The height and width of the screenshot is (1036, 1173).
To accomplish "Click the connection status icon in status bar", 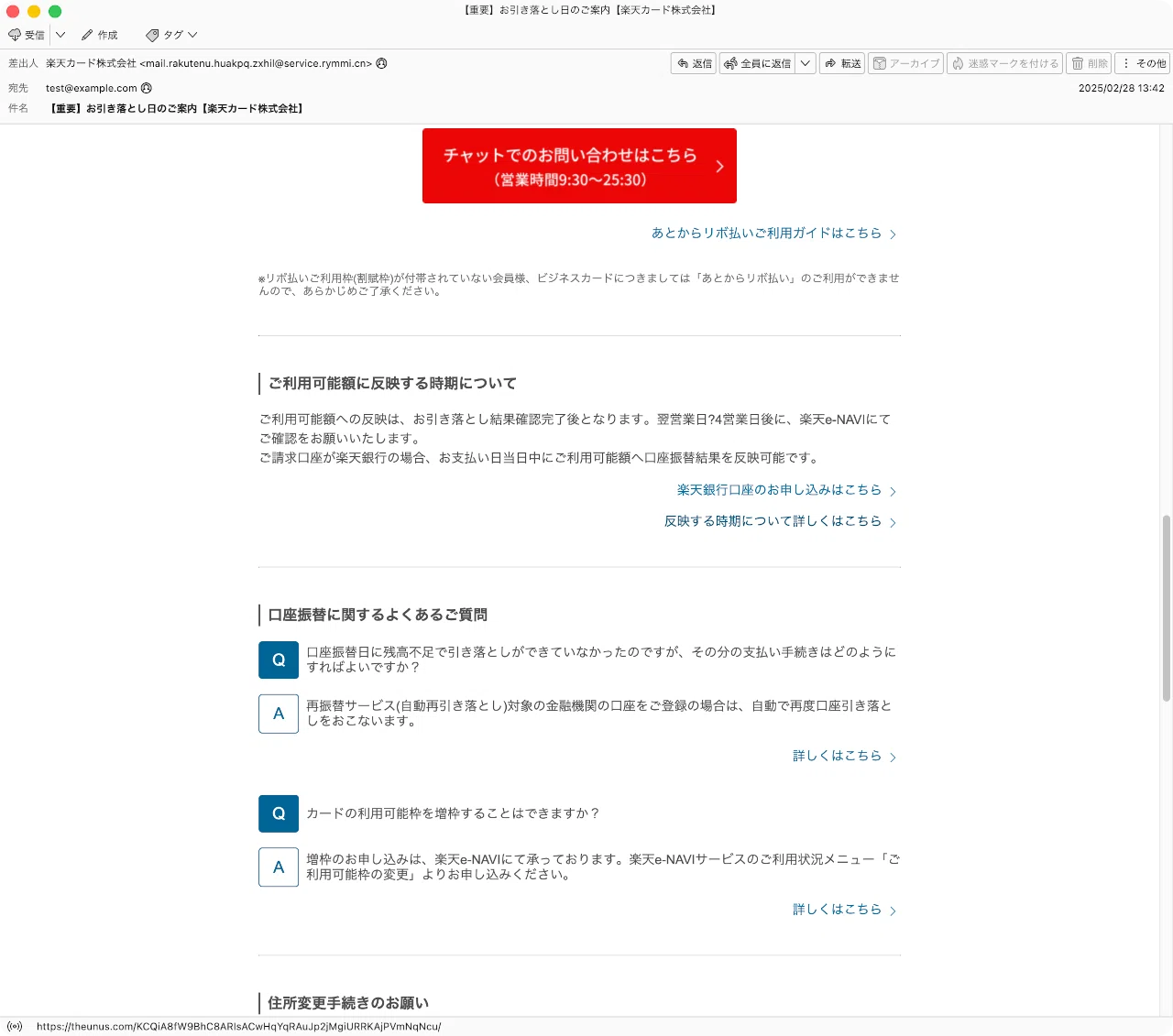I will (x=15, y=1027).
